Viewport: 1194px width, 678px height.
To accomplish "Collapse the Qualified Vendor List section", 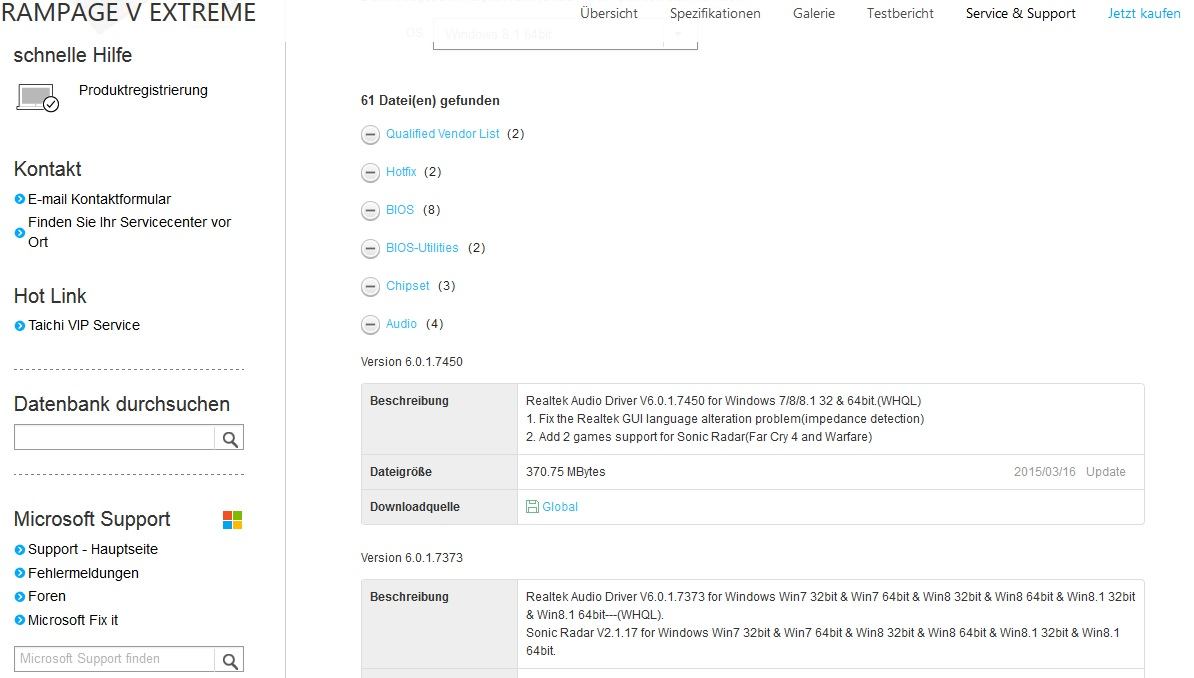I will pyautogui.click(x=370, y=135).
